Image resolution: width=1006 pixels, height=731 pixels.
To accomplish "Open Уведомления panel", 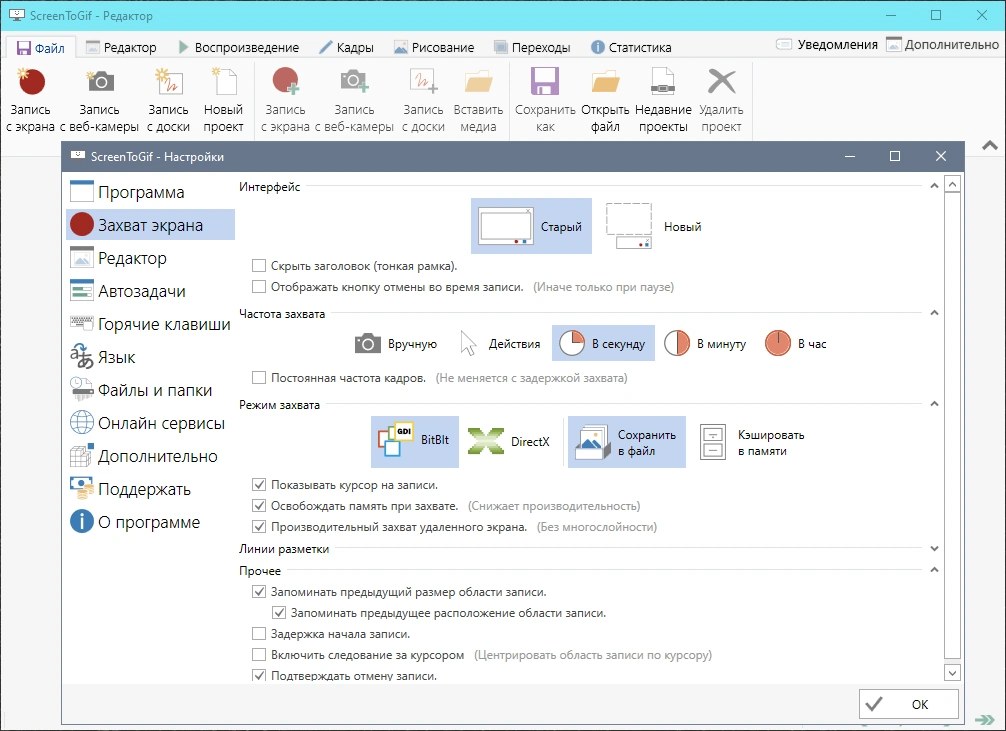I will click(x=826, y=45).
